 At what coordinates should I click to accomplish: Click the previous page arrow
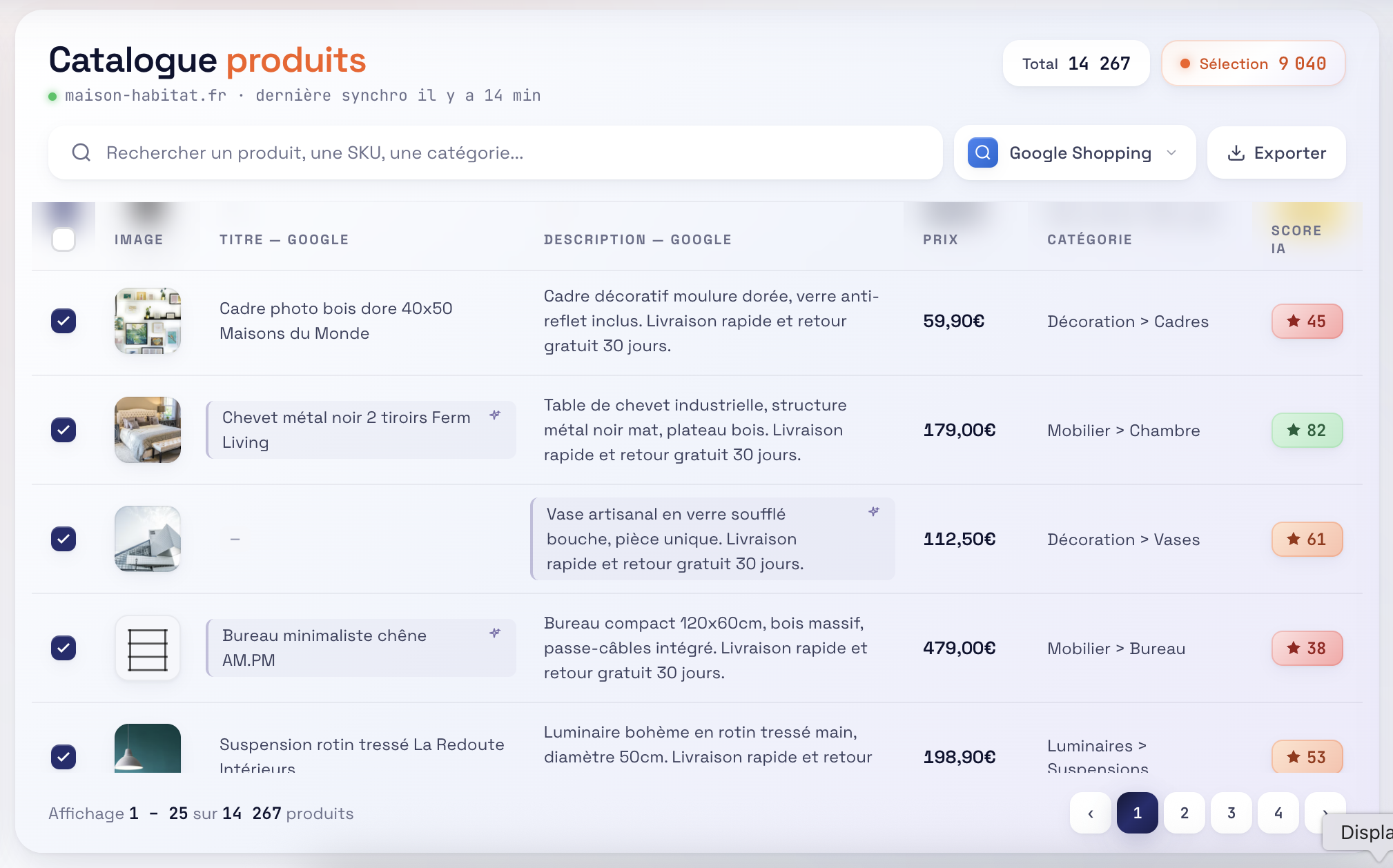[x=1091, y=813]
